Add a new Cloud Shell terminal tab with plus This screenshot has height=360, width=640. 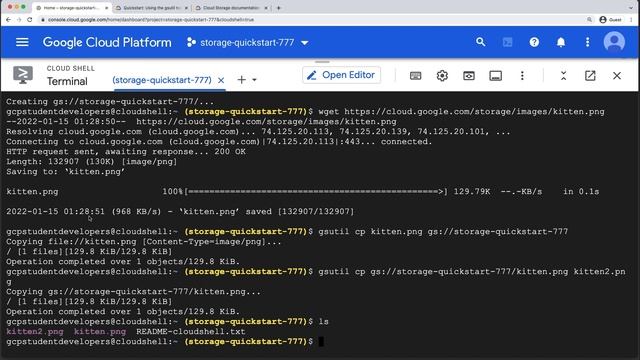click(242, 80)
